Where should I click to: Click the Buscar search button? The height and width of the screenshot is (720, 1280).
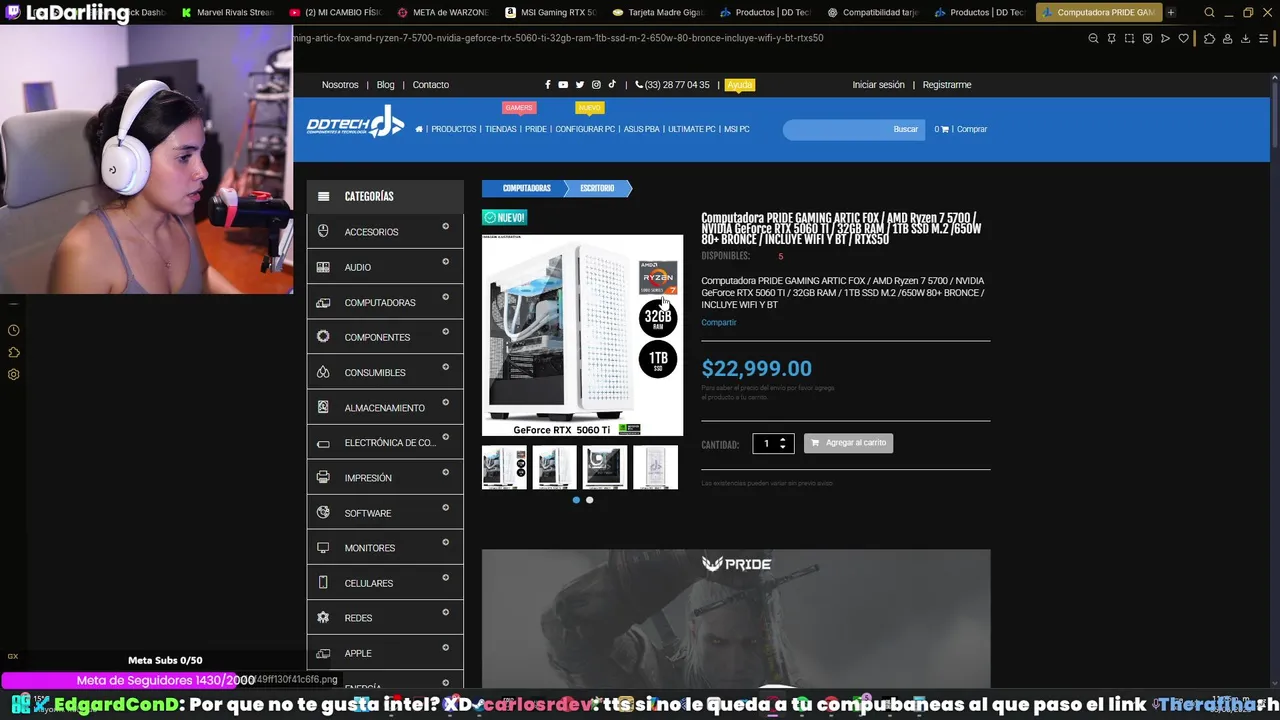[905, 129]
